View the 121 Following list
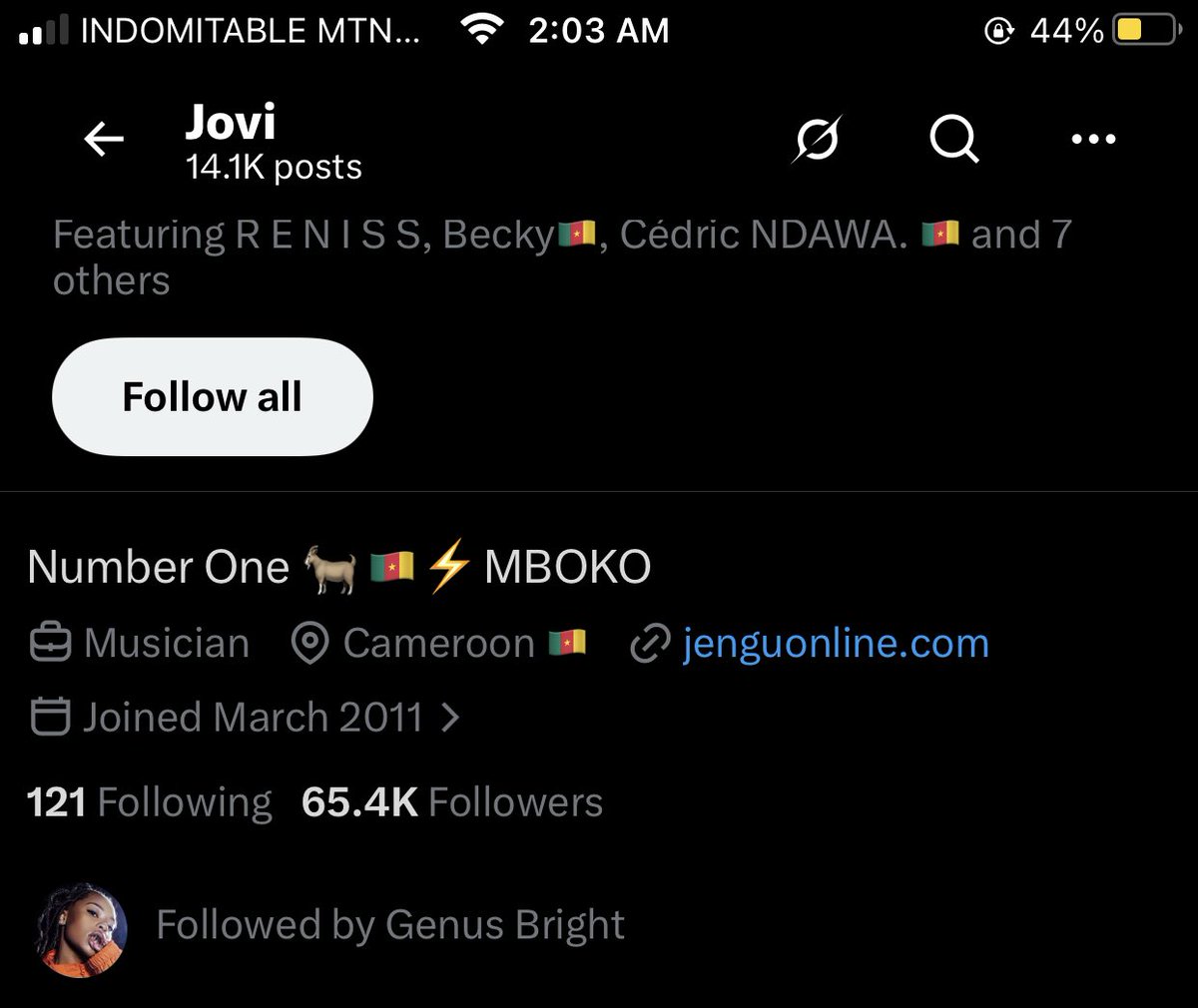This screenshot has height=1008, width=1198. pos(149,802)
